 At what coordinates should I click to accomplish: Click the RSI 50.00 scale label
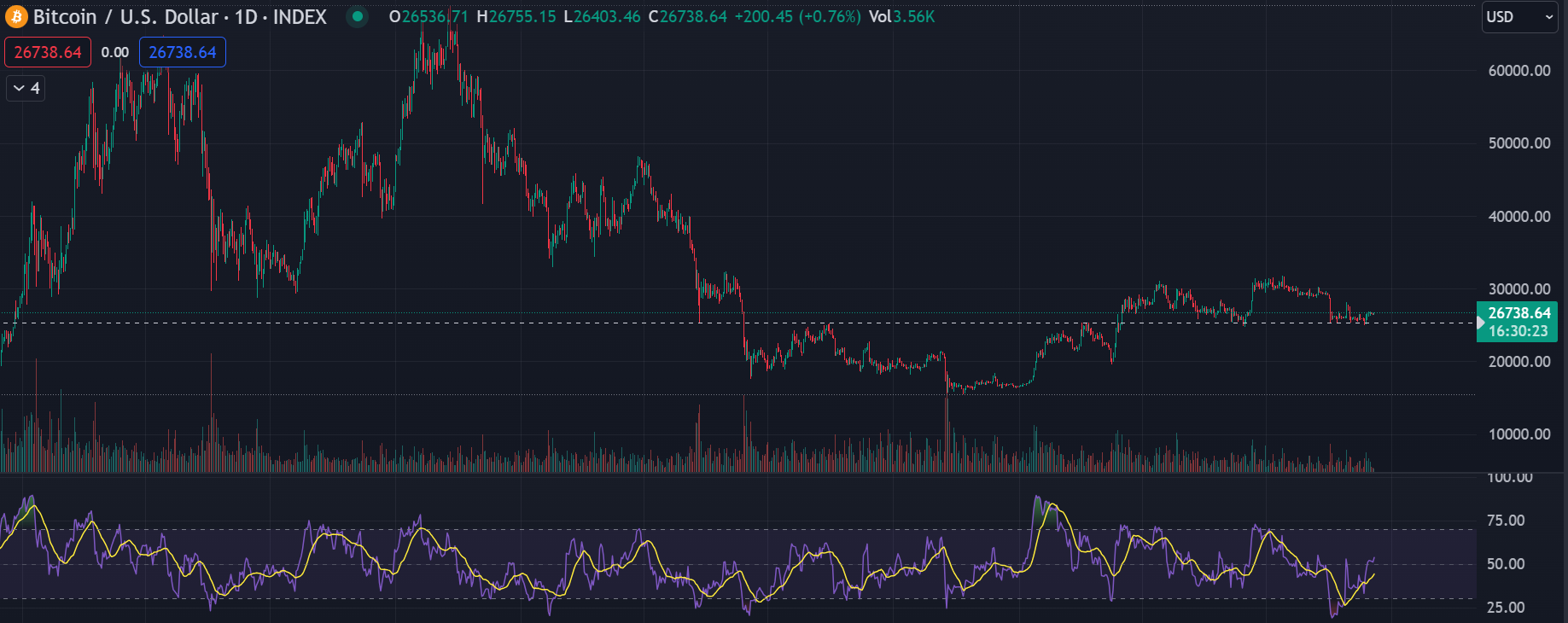tap(1506, 564)
